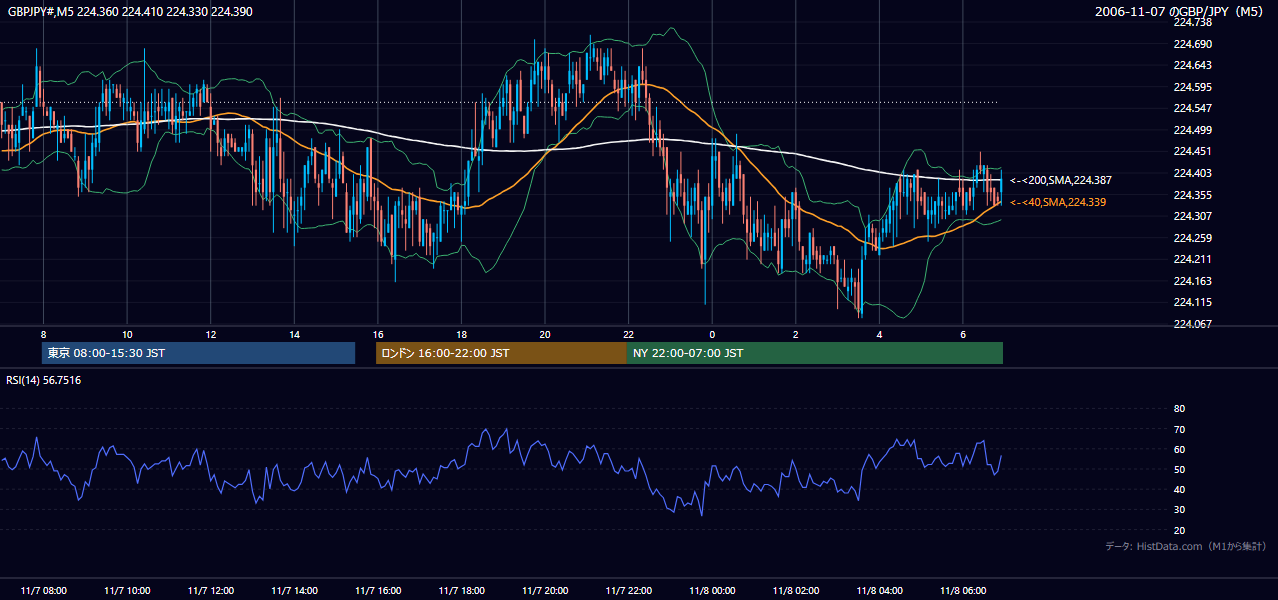Click price axis label 224.451
Image resolution: width=1278 pixels, height=600 pixels.
(1192, 152)
